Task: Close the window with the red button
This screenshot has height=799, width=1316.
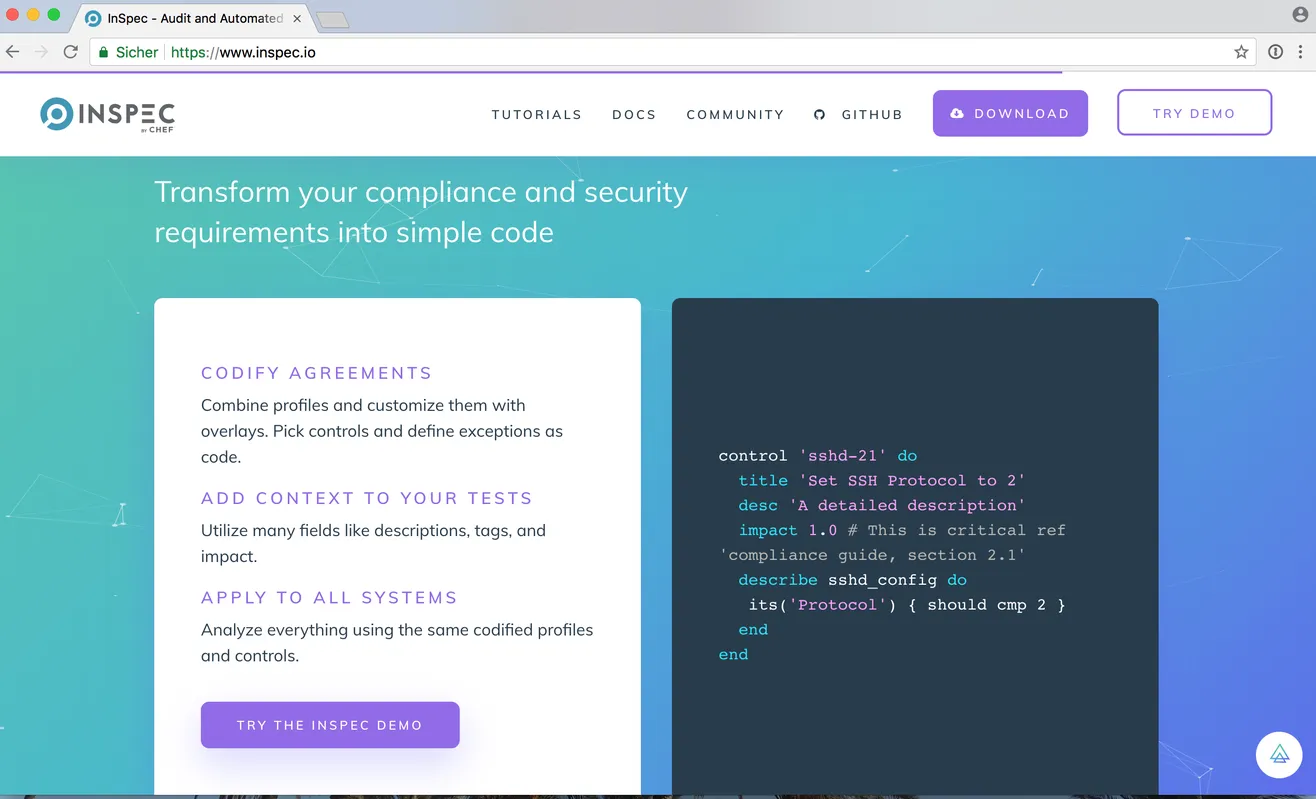Action: 14,15
